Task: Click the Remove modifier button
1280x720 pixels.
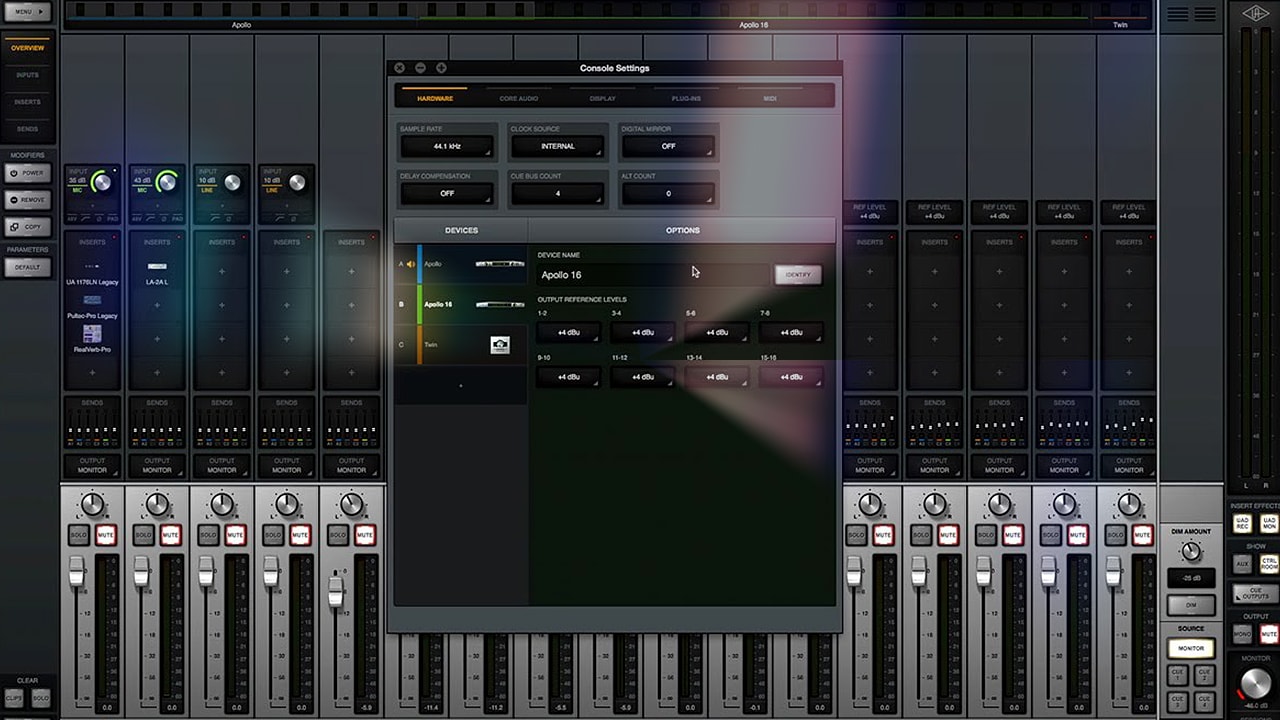Action: tap(27, 200)
